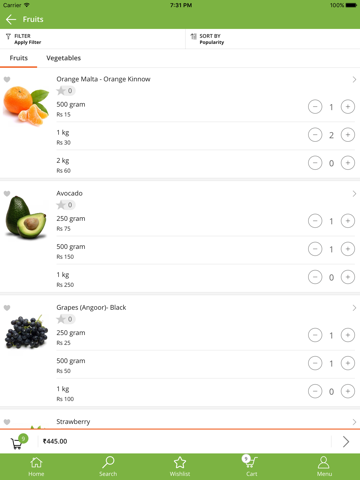The image size is (360, 480).
Task: Switch to the Vegetables tab
Action: point(64,58)
